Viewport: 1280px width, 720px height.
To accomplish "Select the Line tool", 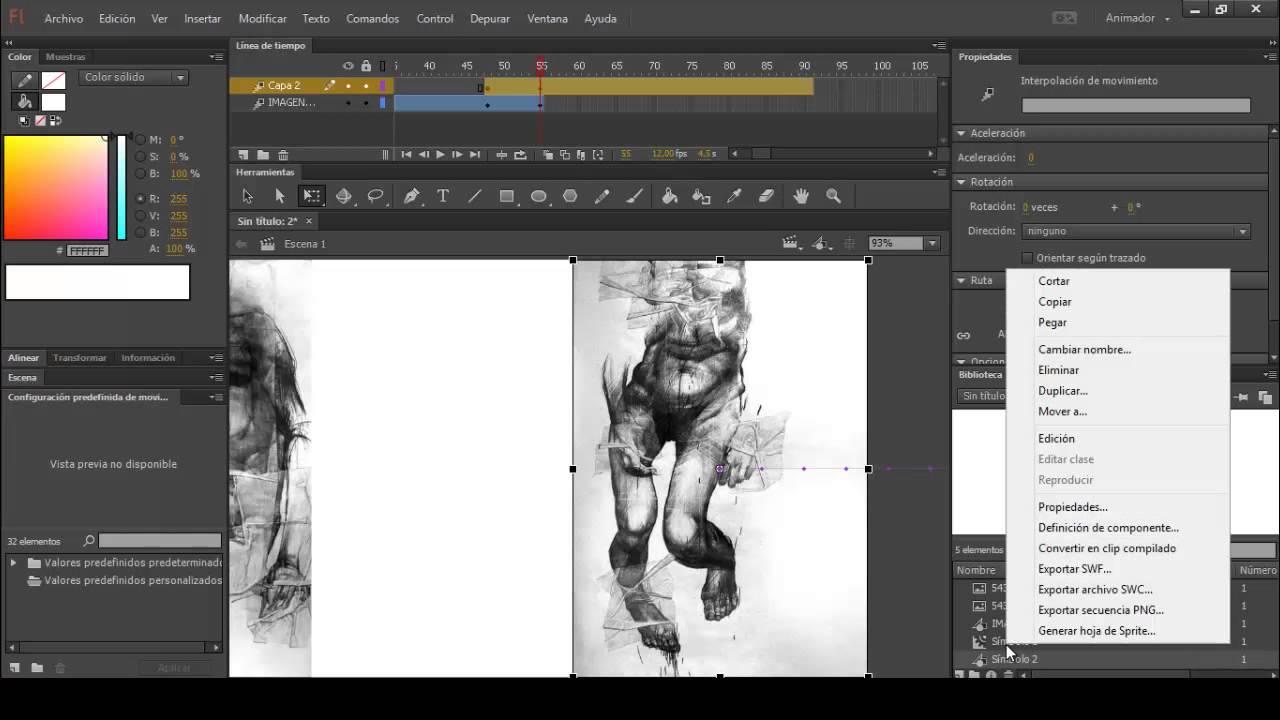I will (475, 197).
